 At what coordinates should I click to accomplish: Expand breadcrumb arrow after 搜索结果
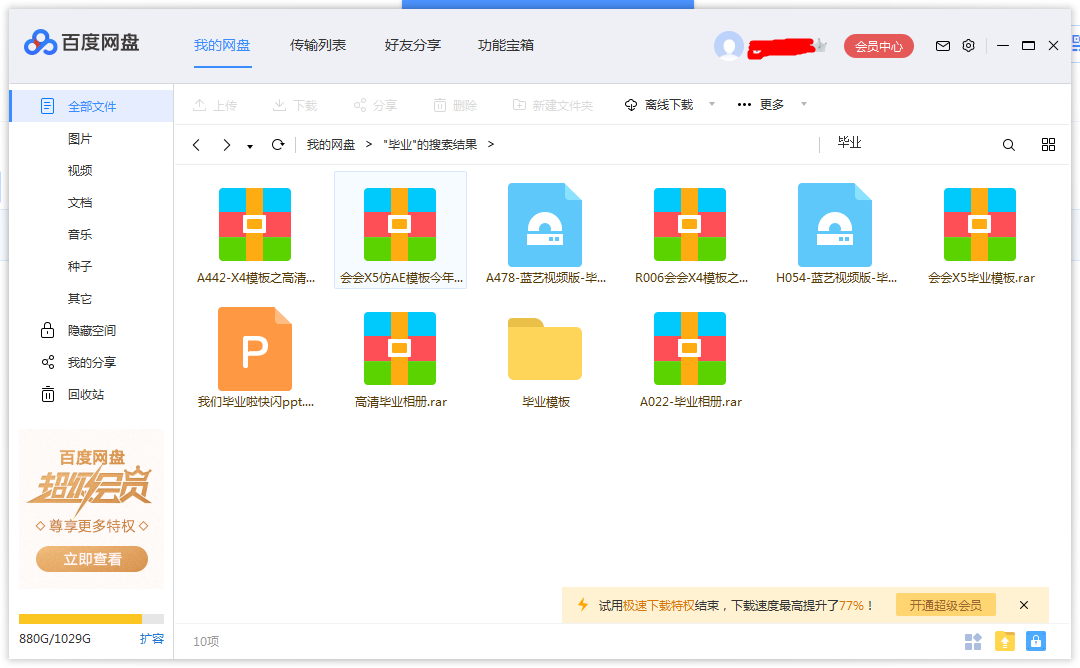(x=490, y=145)
